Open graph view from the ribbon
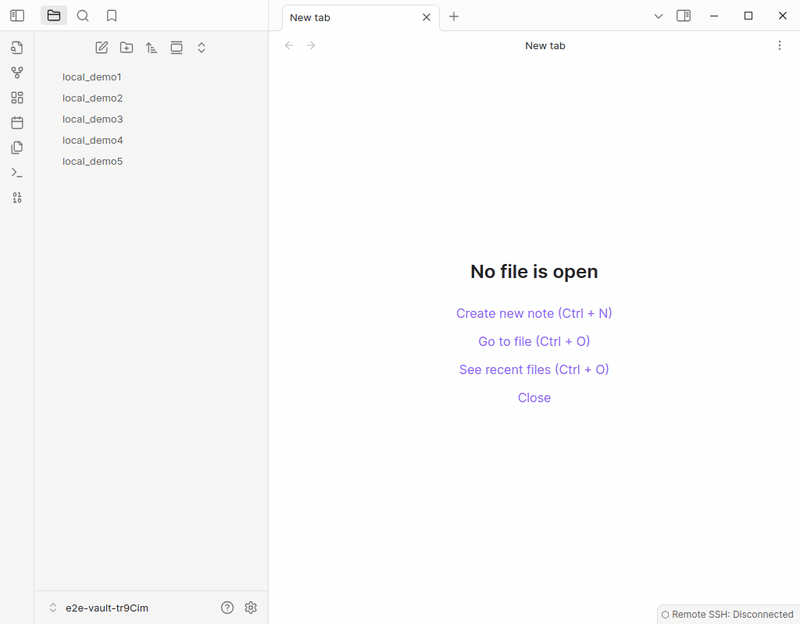800x624 pixels. (17, 72)
